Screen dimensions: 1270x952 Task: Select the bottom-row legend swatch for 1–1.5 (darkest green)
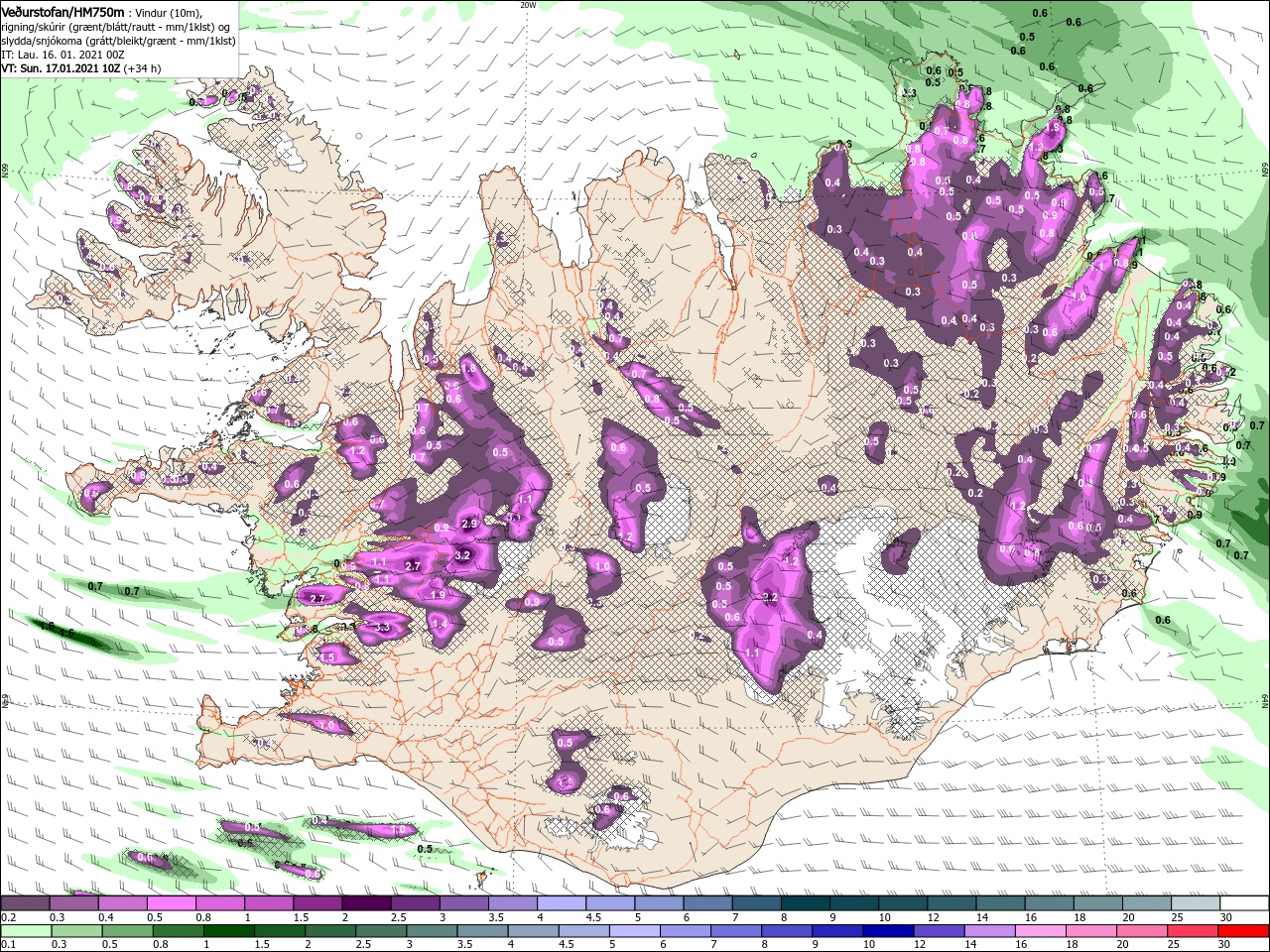coord(229,930)
